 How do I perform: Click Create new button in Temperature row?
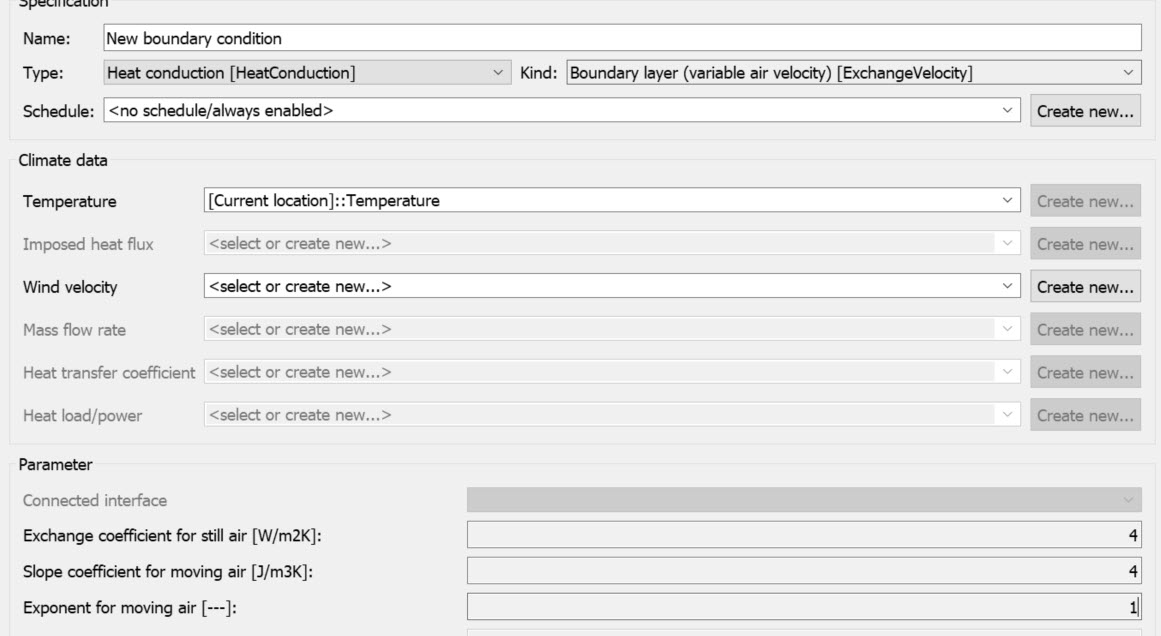point(1085,201)
